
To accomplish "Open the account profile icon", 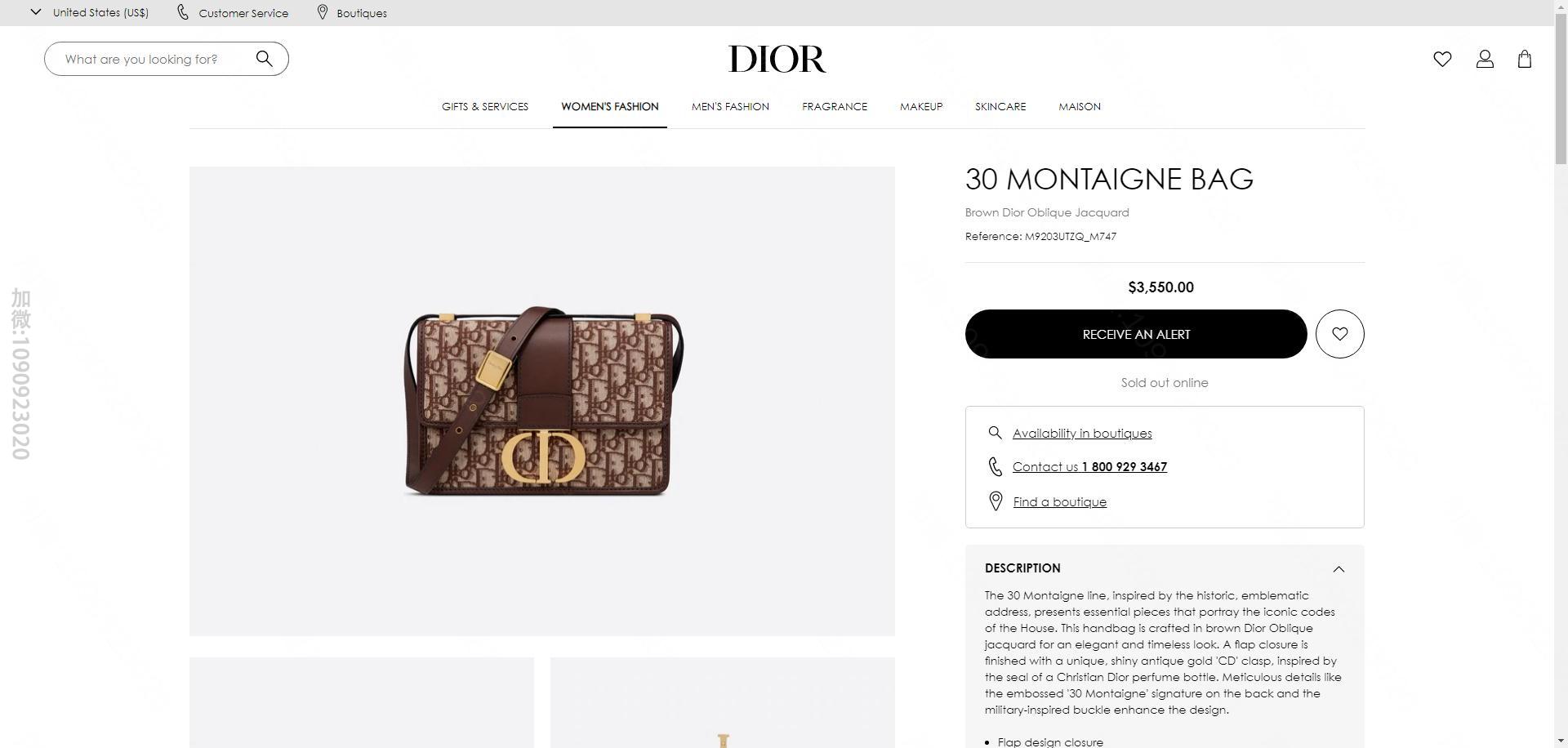I will 1485,59.
